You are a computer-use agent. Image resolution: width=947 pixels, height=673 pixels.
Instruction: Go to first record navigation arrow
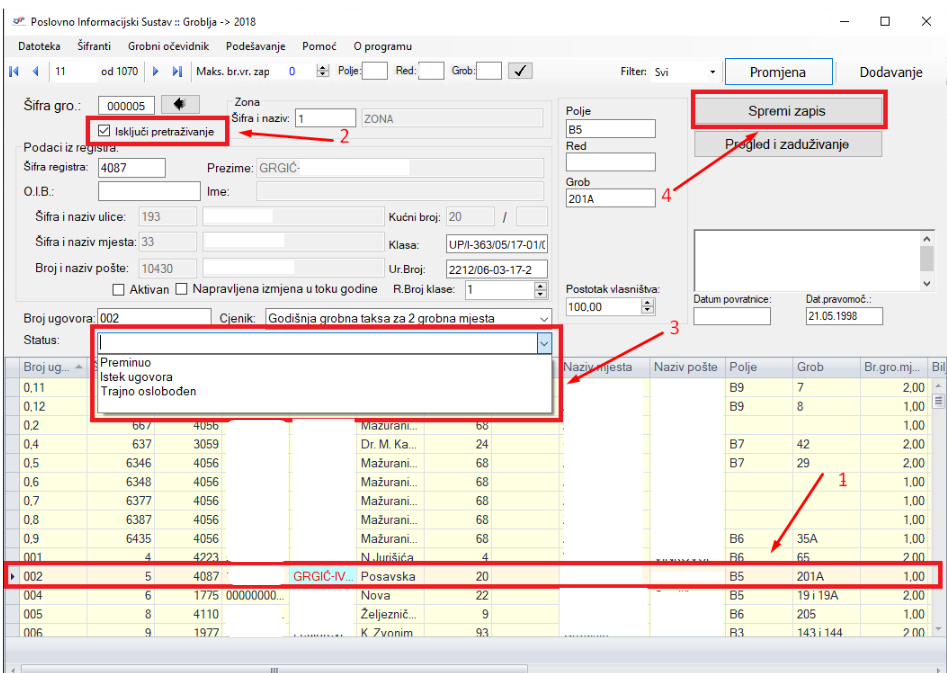(14, 72)
